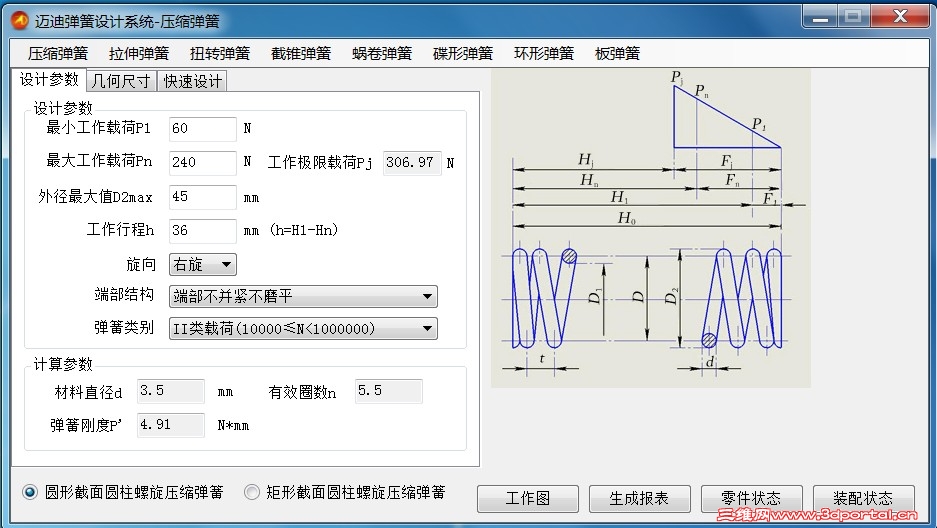Screen dimensions: 937x528
Task: Click the 装配状态 button
Action: click(863, 499)
